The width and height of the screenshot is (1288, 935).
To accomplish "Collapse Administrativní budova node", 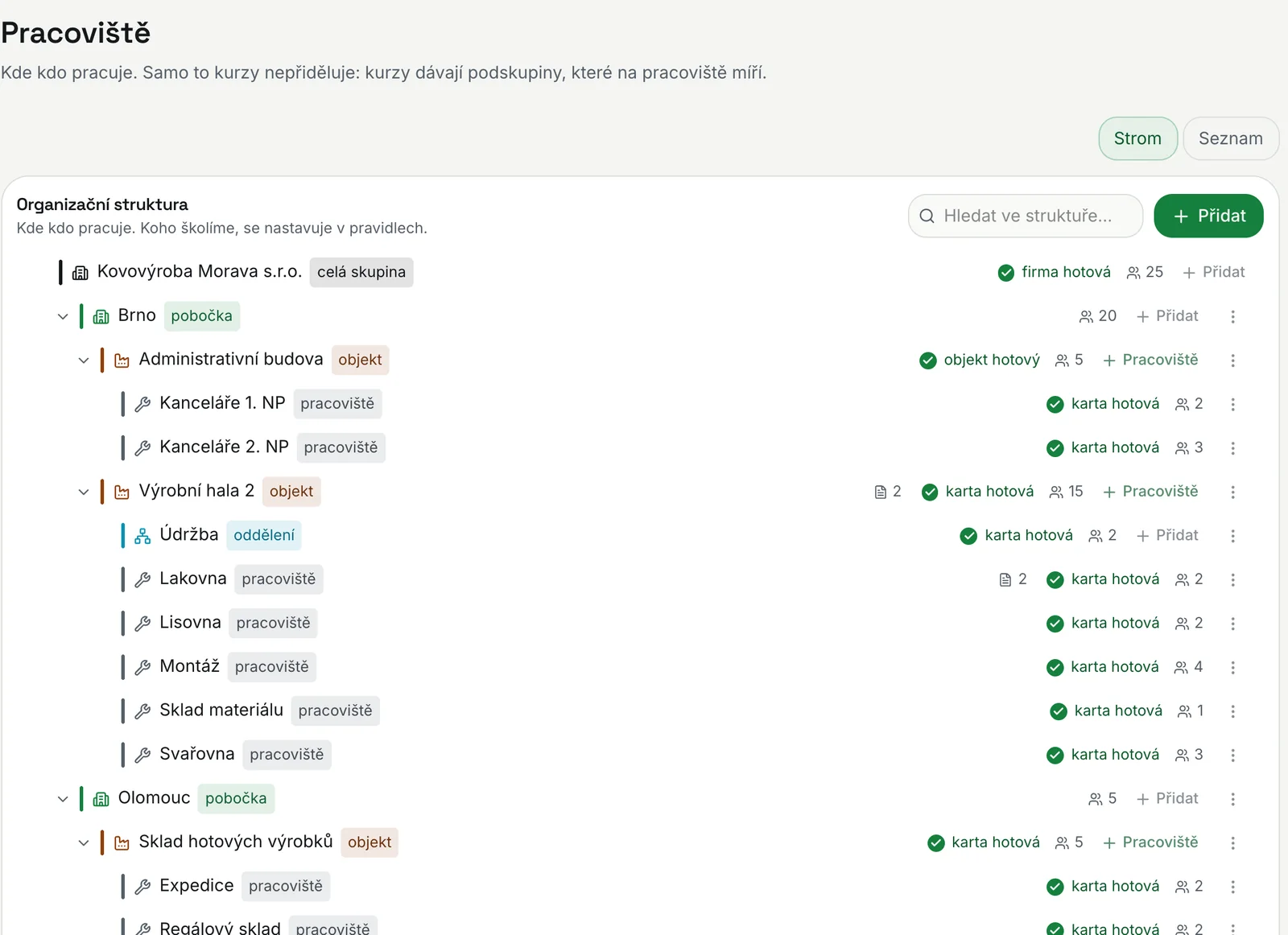I will 84,360.
